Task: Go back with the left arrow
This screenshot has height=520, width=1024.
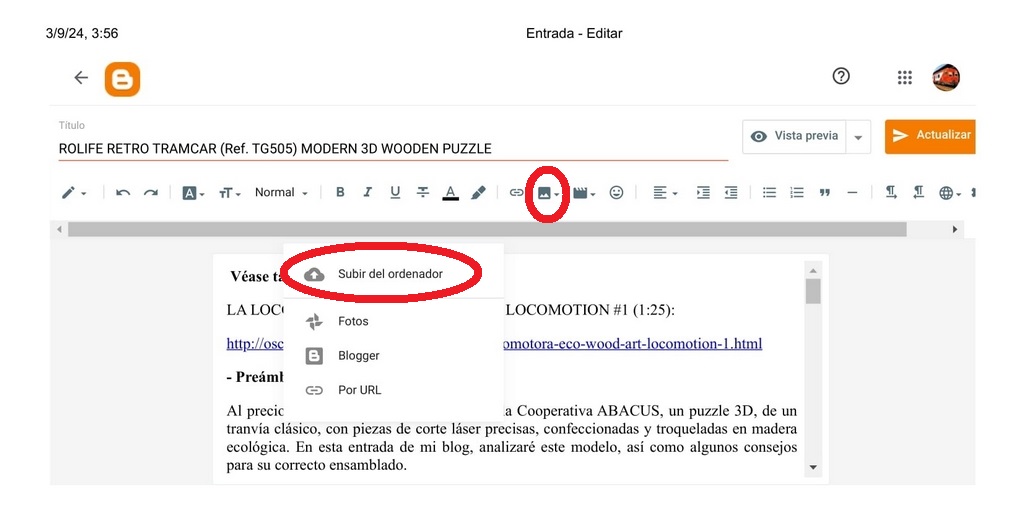Action: coord(81,78)
